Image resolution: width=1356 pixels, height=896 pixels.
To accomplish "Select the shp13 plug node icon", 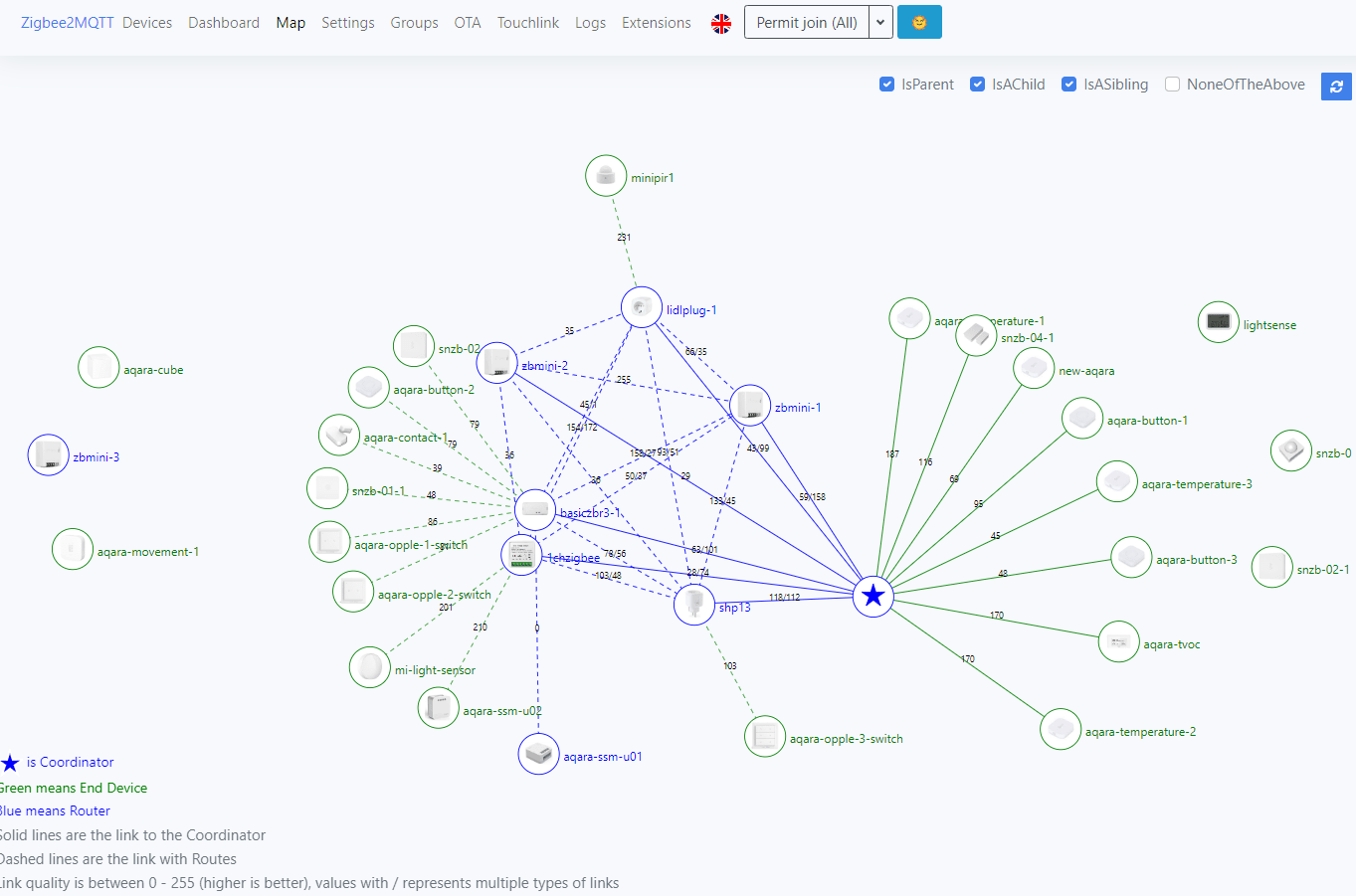I will point(694,605).
